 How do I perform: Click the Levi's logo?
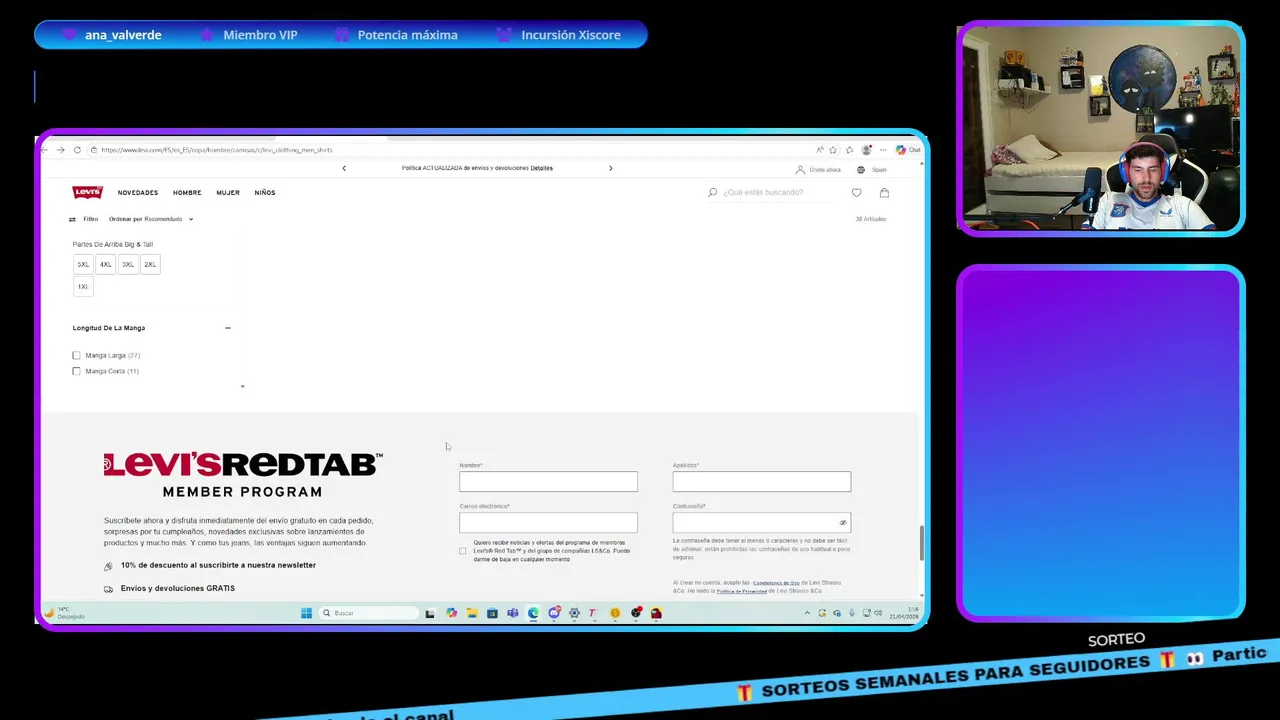coord(87,192)
